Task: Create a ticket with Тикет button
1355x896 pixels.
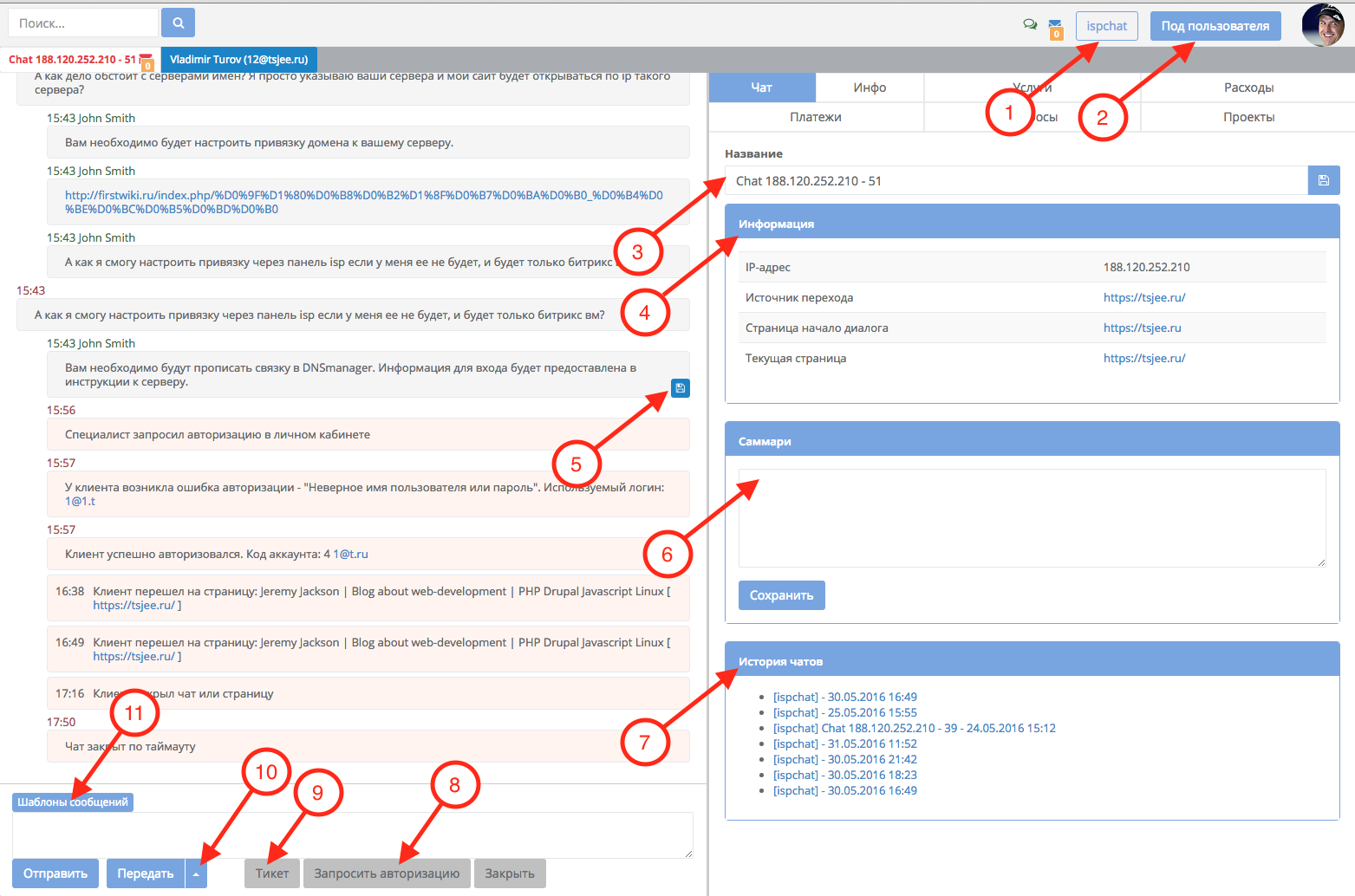Action: (x=272, y=873)
